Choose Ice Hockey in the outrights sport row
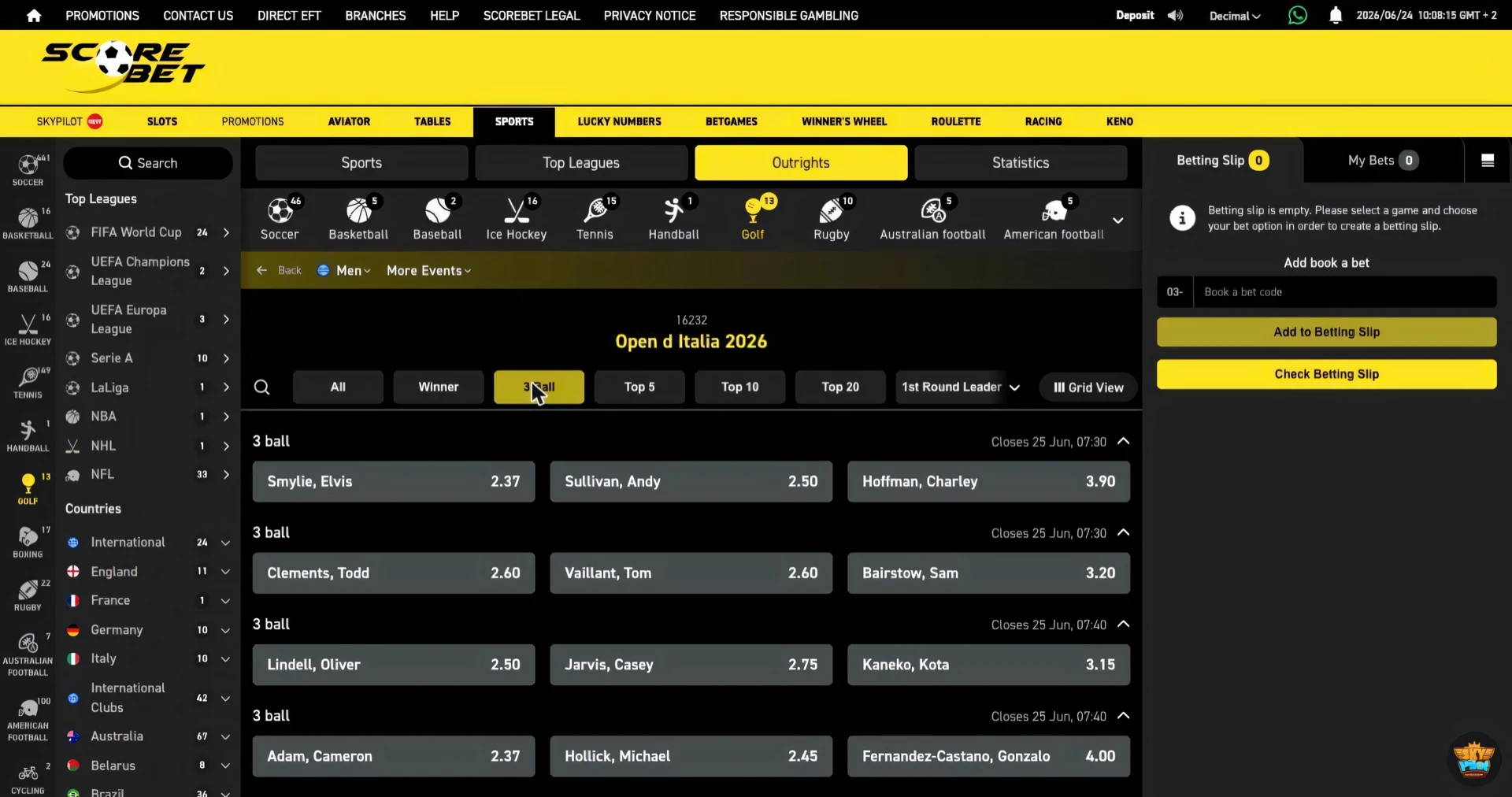This screenshot has width=1512, height=797. (516, 218)
